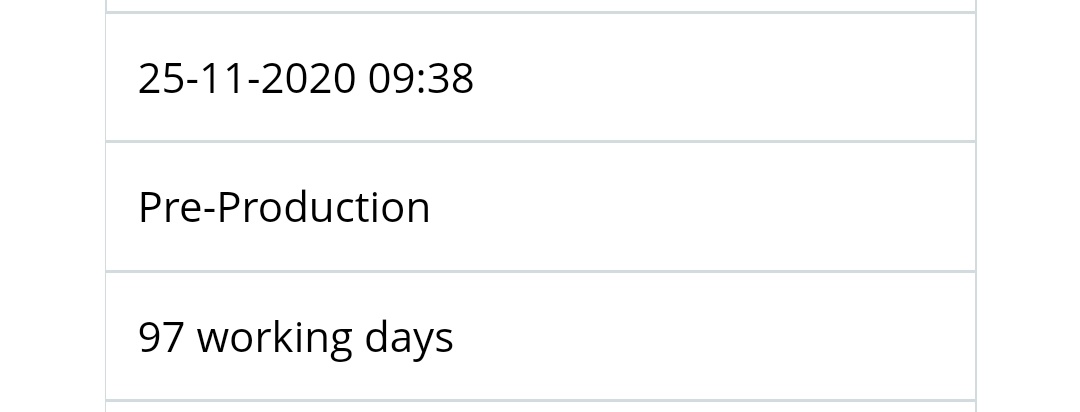Image resolution: width=1080 pixels, height=412 pixels.
Task: Select the 09:38 time value
Action: tap(421, 78)
